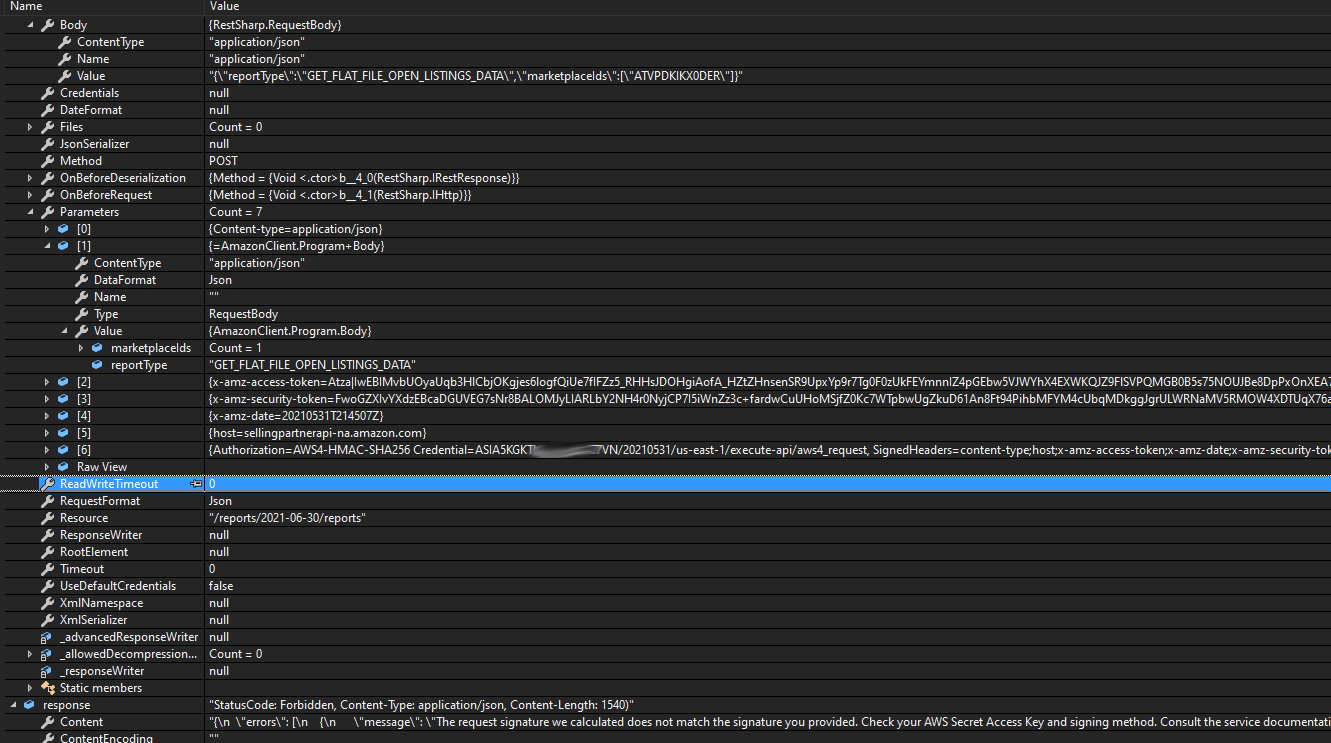Image resolution: width=1331 pixels, height=743 pixels.
Task: Click wrench icon beside Timeout
Action: (x=48, y=569)
